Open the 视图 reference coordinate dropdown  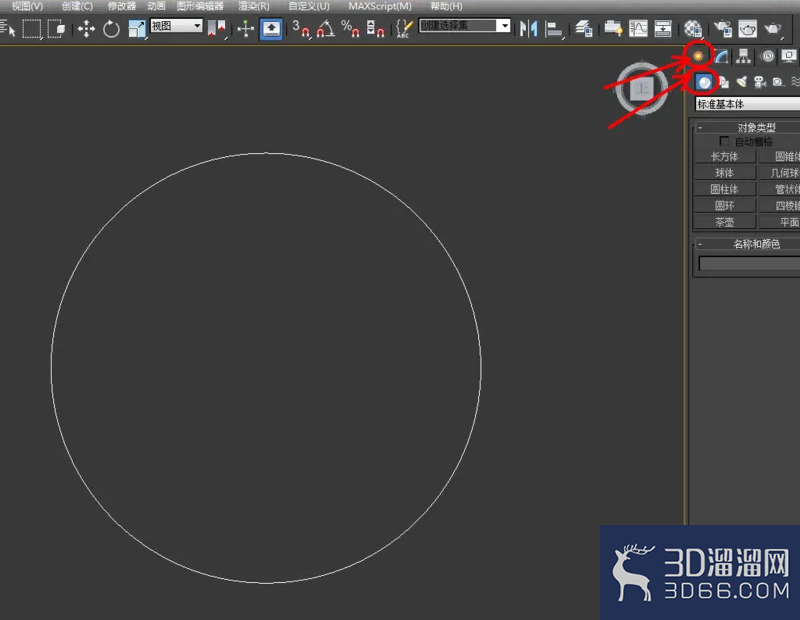(x=177, y=26)
